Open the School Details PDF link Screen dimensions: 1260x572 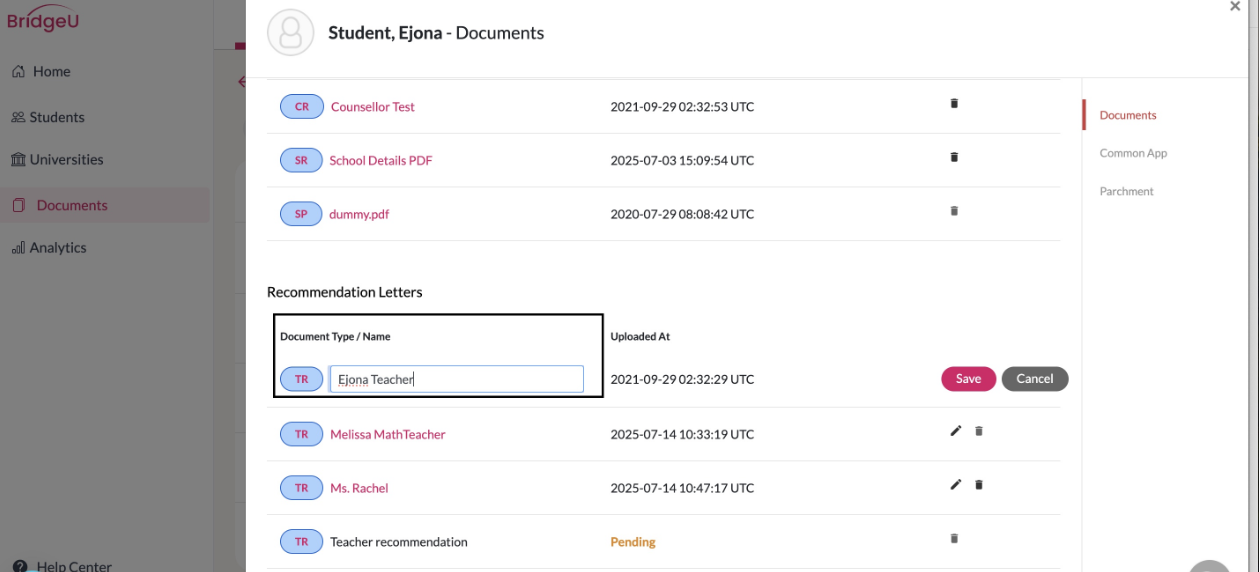coord(381,160)
